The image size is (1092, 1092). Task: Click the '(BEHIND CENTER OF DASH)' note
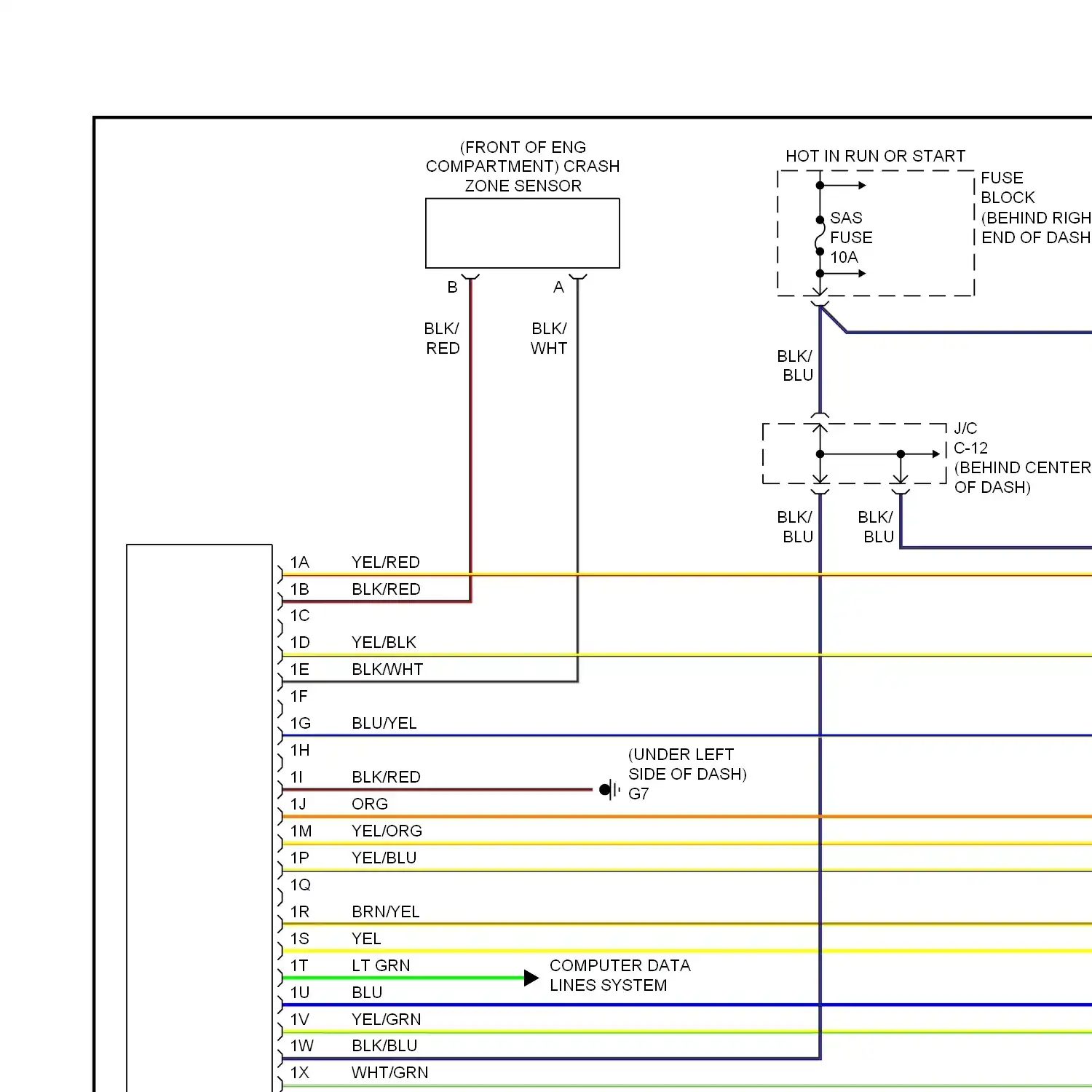point(1023,478)
